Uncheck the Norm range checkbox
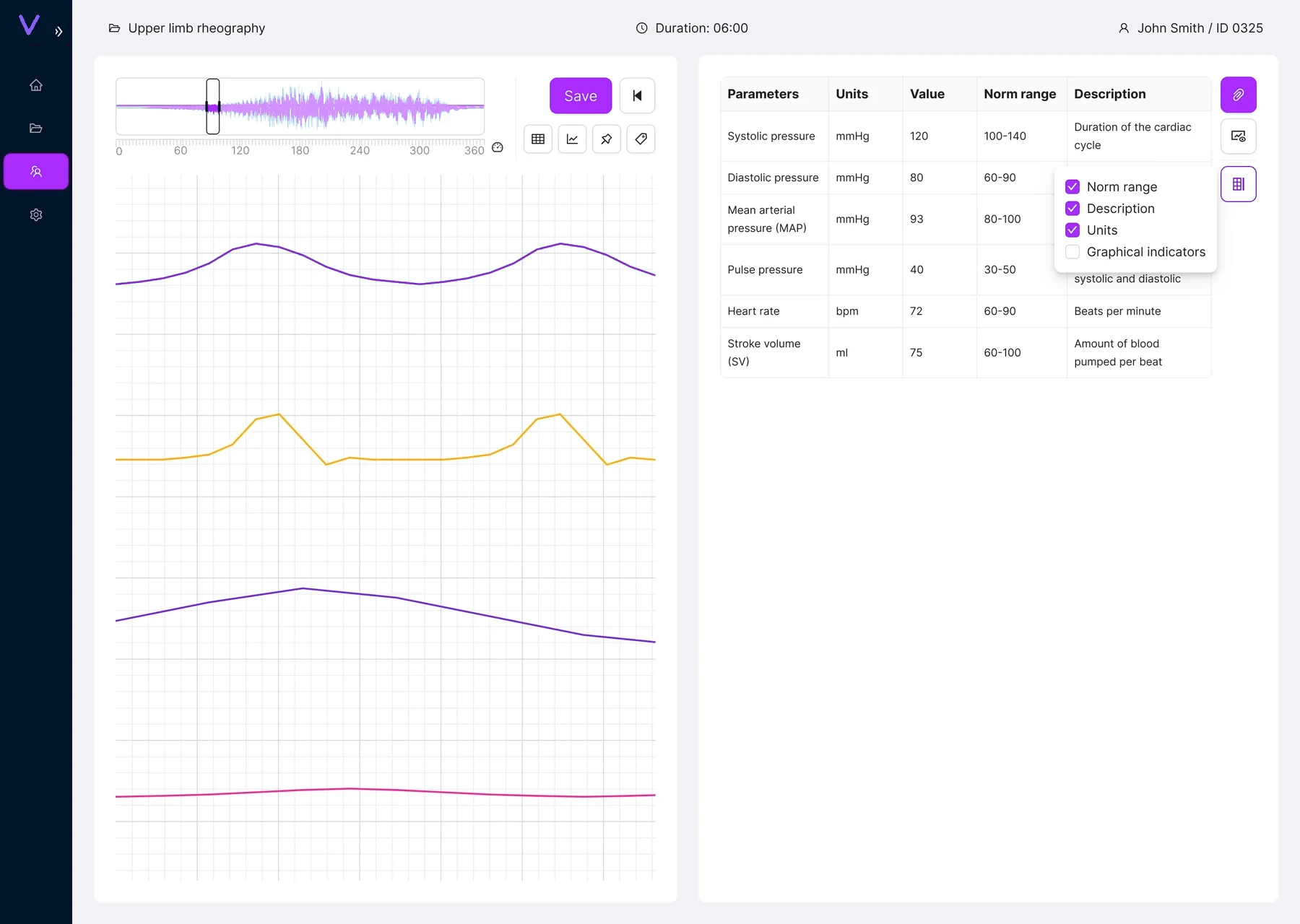 [1072, 187]
